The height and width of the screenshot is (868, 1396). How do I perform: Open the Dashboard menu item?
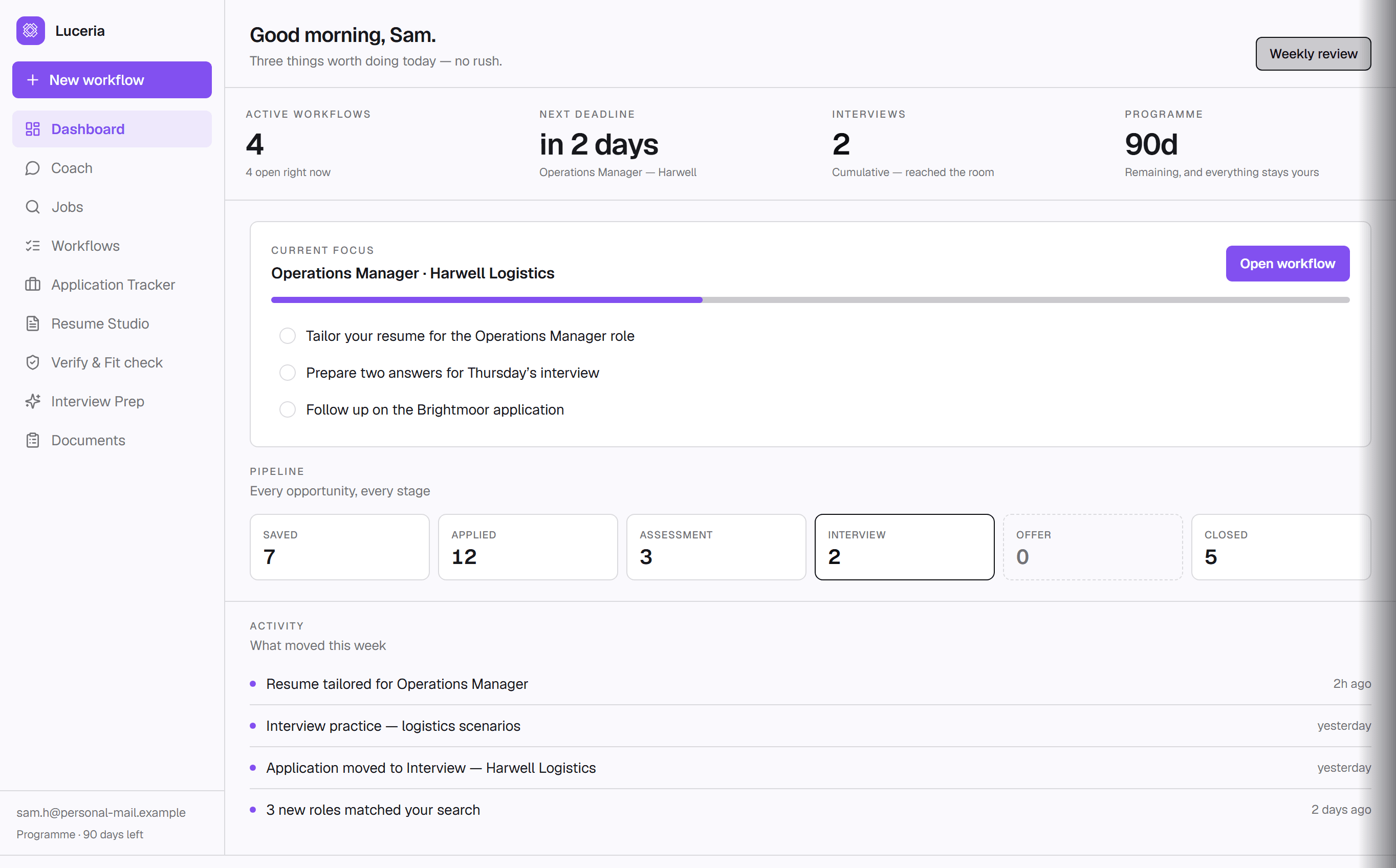112,129
